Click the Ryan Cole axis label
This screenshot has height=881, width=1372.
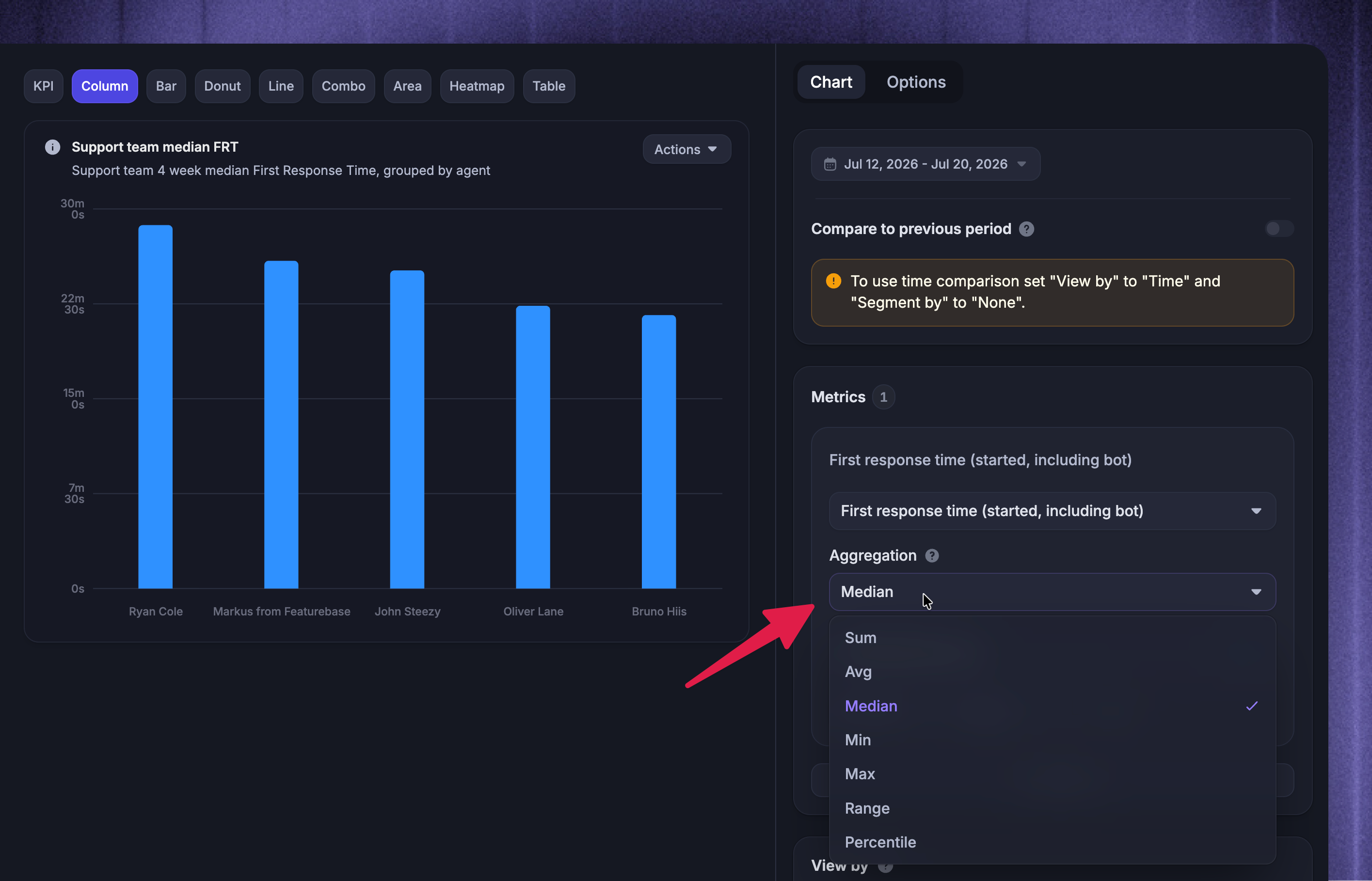(156, 612)
